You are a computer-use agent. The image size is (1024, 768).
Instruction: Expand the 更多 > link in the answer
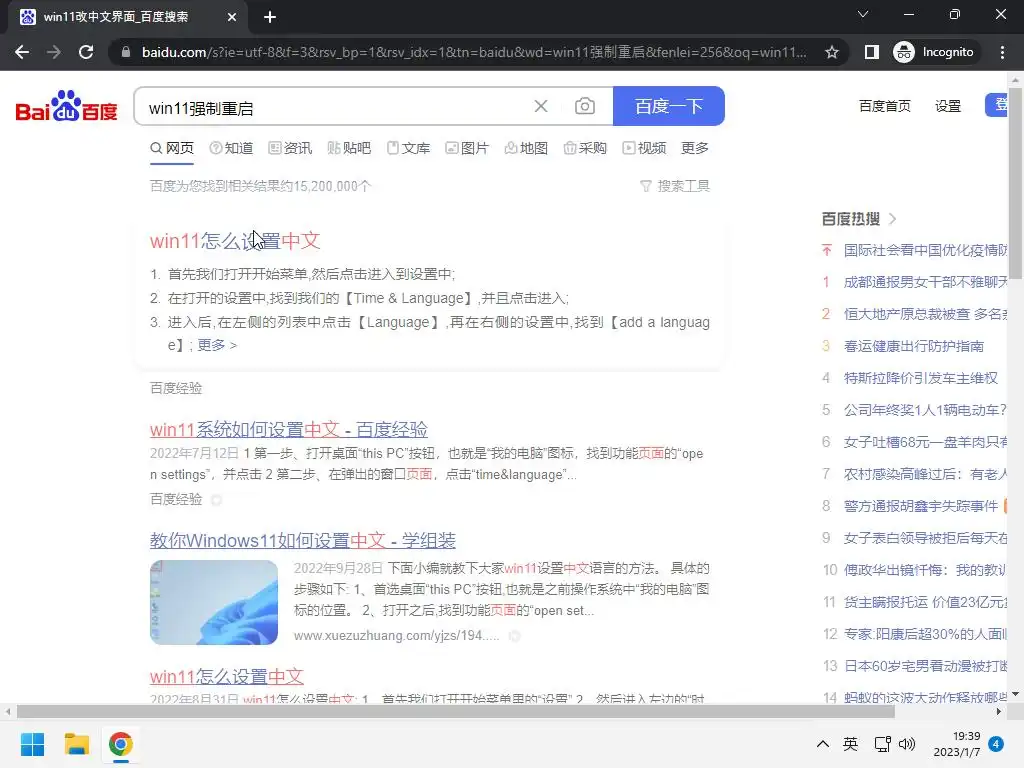(217, 345)
